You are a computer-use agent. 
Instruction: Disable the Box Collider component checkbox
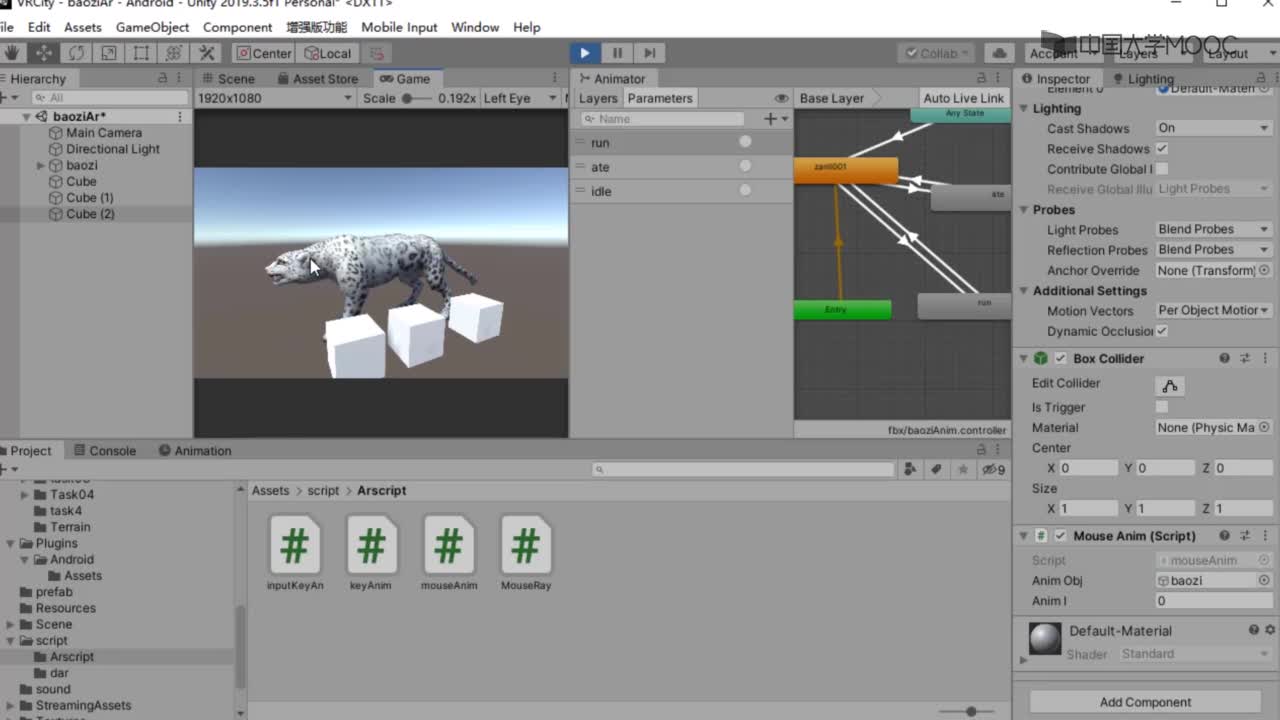[1061, 358]
